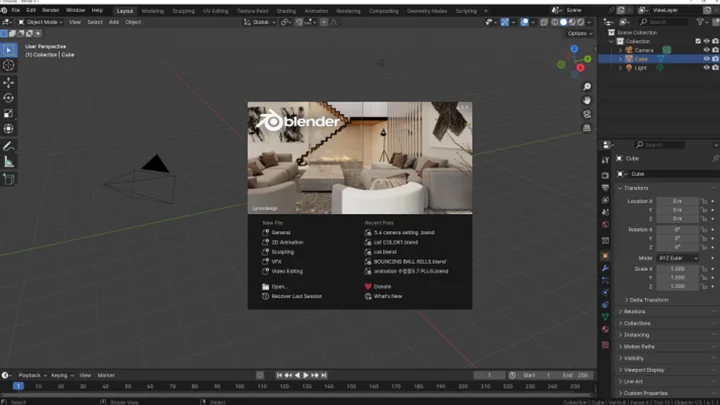Uncheck Collection exclude checkbox

click(698, 41)
